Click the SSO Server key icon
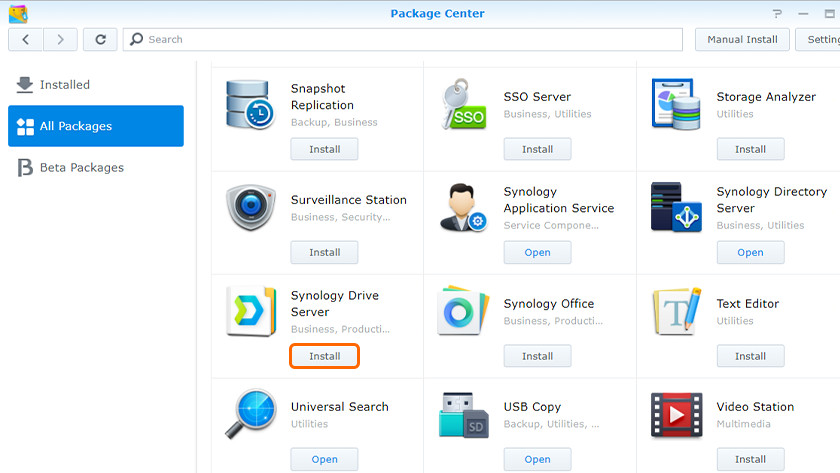This screenshot has width=840, height=473. (463, 104)
